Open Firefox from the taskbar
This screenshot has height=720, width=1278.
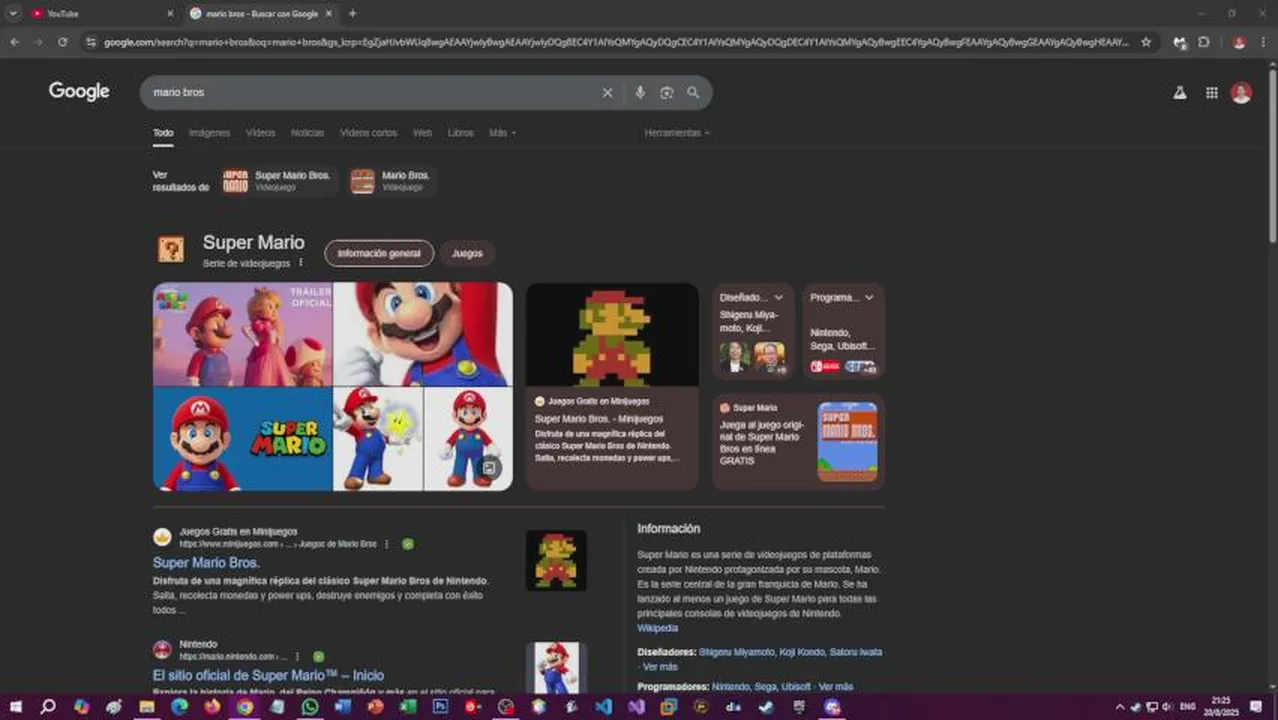click(x=212, y=707)
